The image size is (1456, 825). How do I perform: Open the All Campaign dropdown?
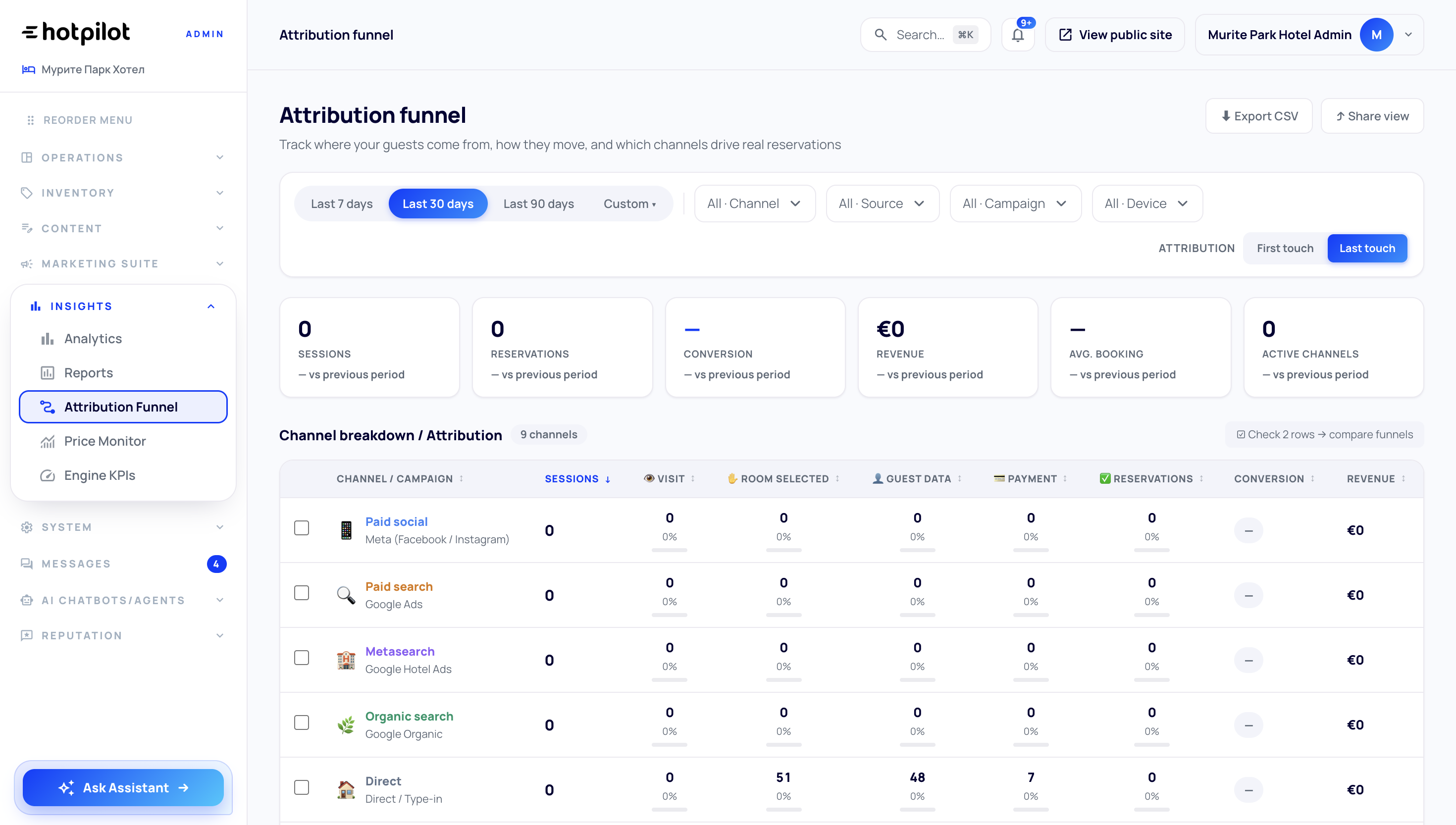click(1015, 204)
